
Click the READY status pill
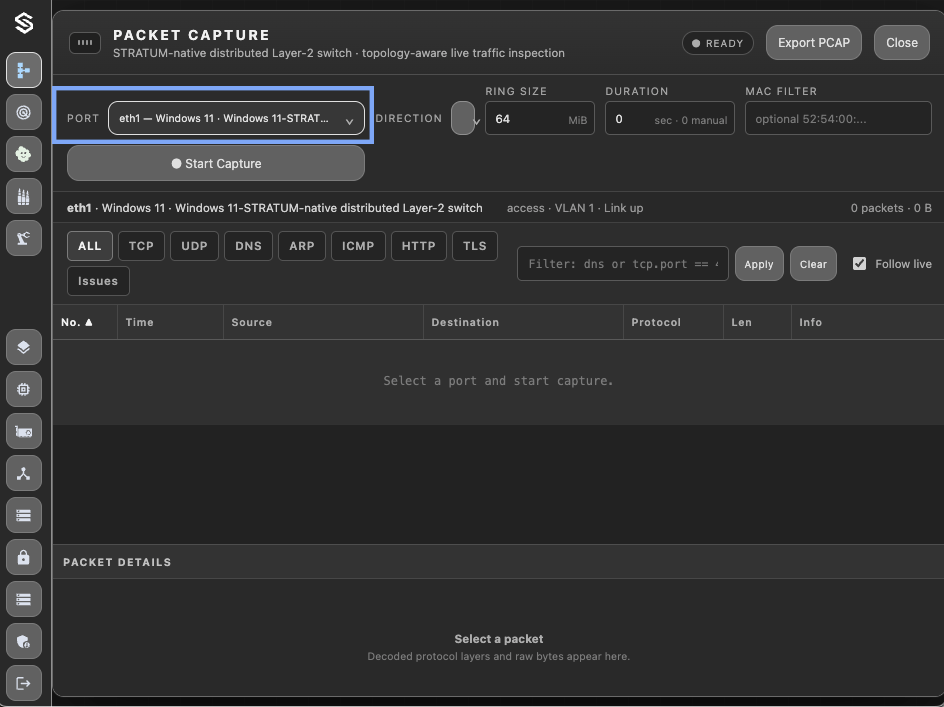click(718, 43)
